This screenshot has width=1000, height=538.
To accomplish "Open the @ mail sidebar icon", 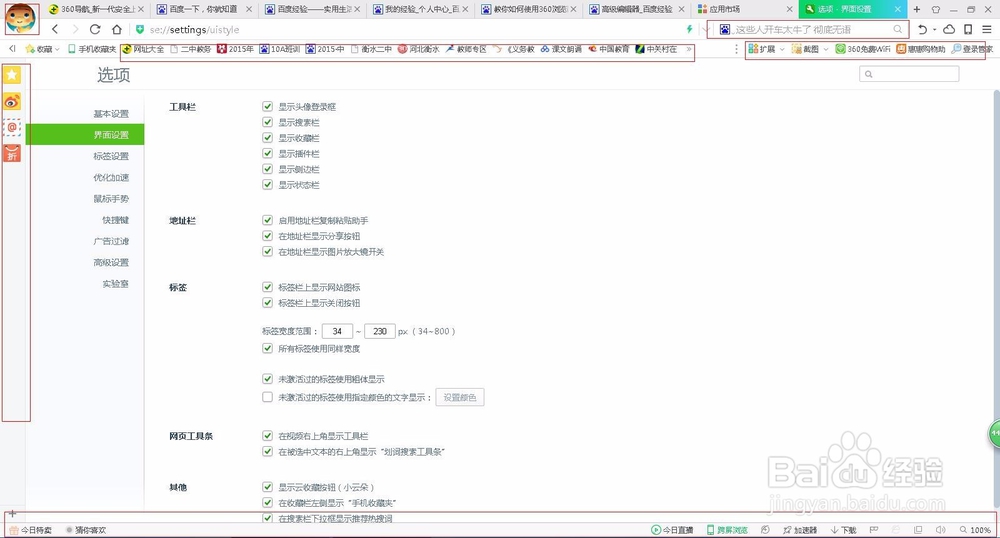I will [x=12, y=127].
